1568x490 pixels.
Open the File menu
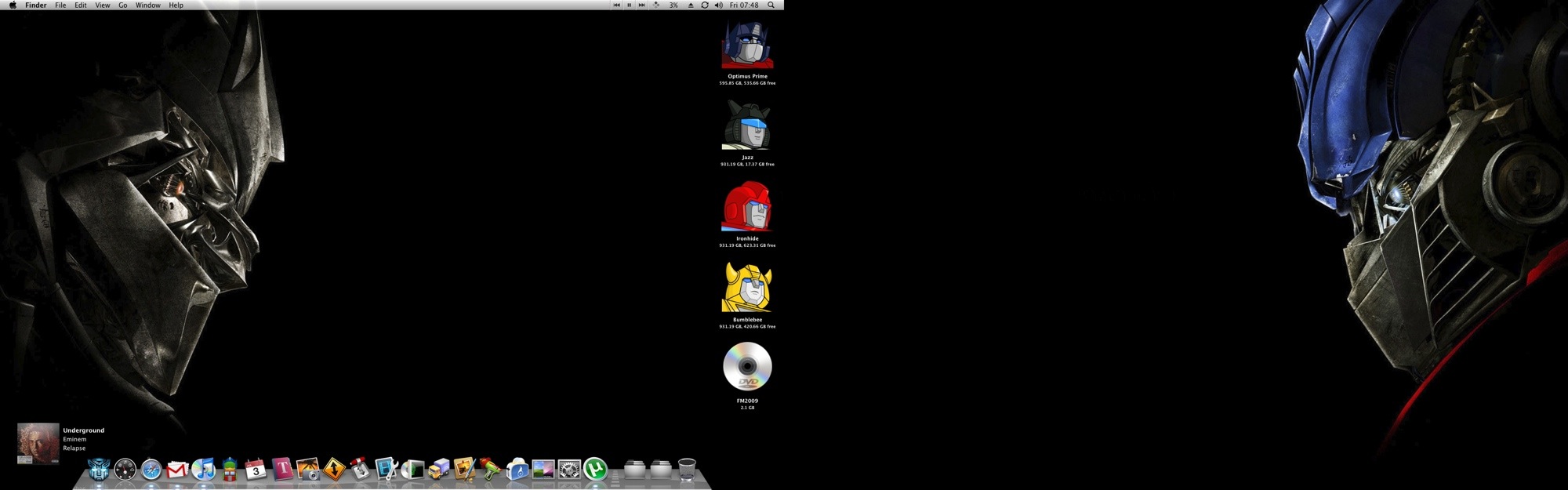pyautogui.click(x=60, y=5)
